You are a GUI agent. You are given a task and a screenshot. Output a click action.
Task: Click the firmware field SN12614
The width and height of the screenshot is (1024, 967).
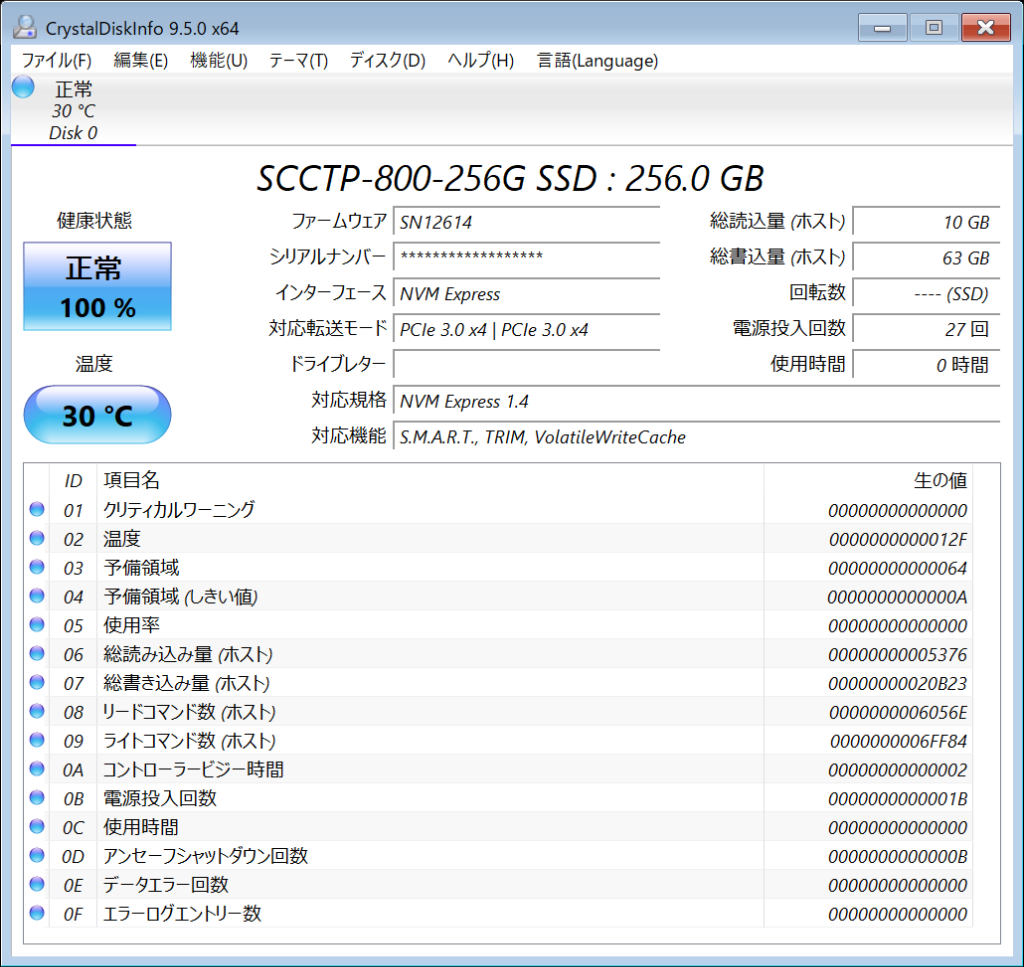(526, 222)
